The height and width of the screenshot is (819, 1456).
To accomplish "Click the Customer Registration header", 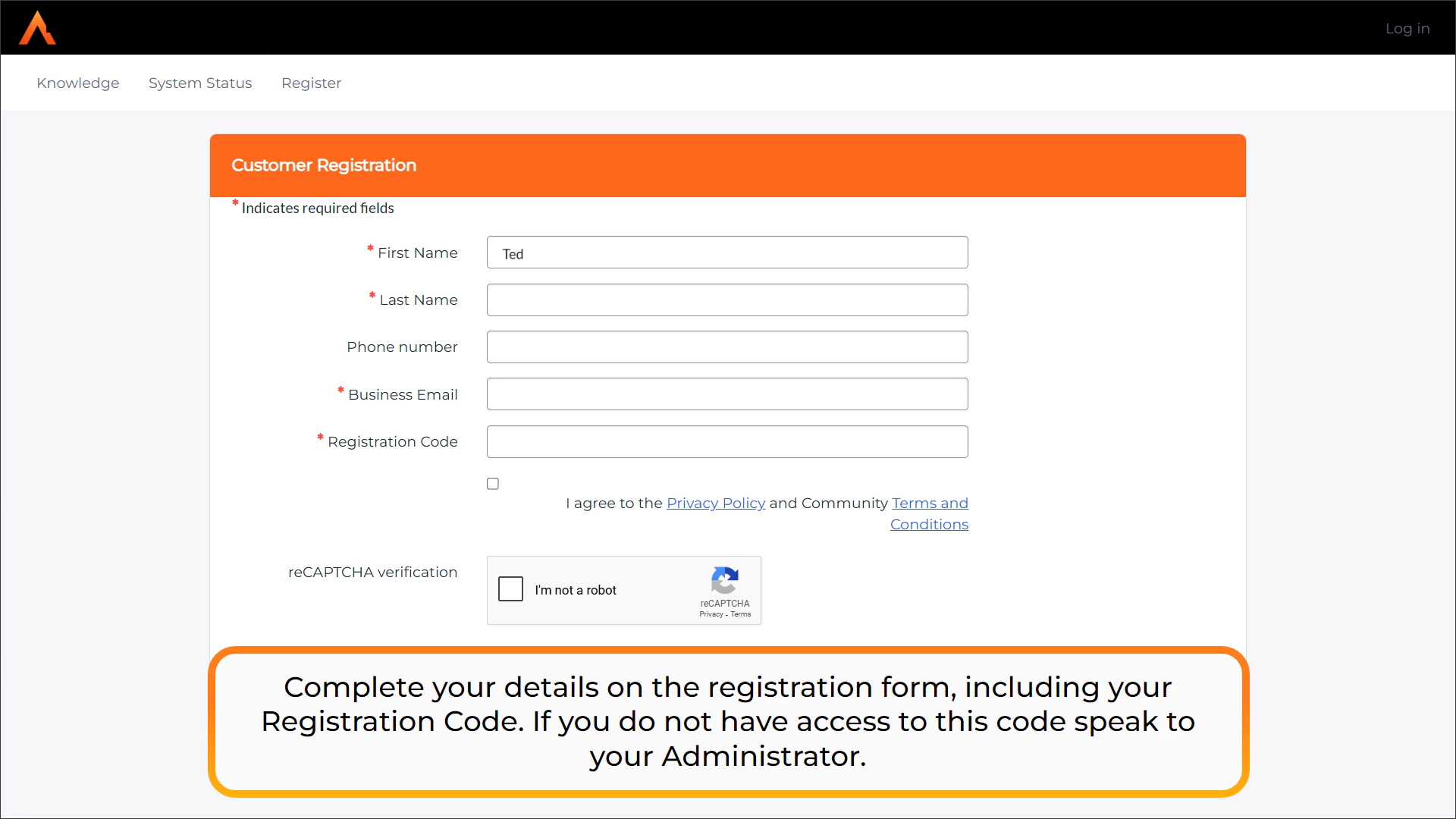I will (x=324, y=165).
